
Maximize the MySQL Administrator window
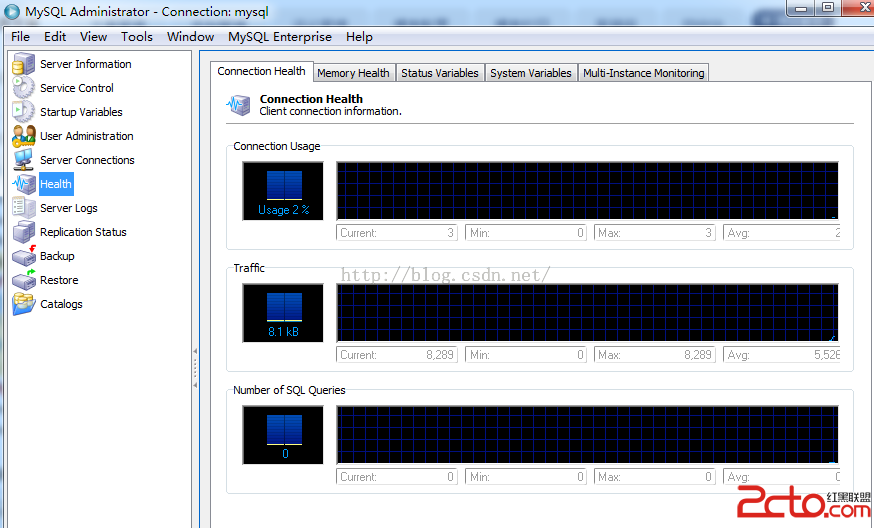(828, 7)
